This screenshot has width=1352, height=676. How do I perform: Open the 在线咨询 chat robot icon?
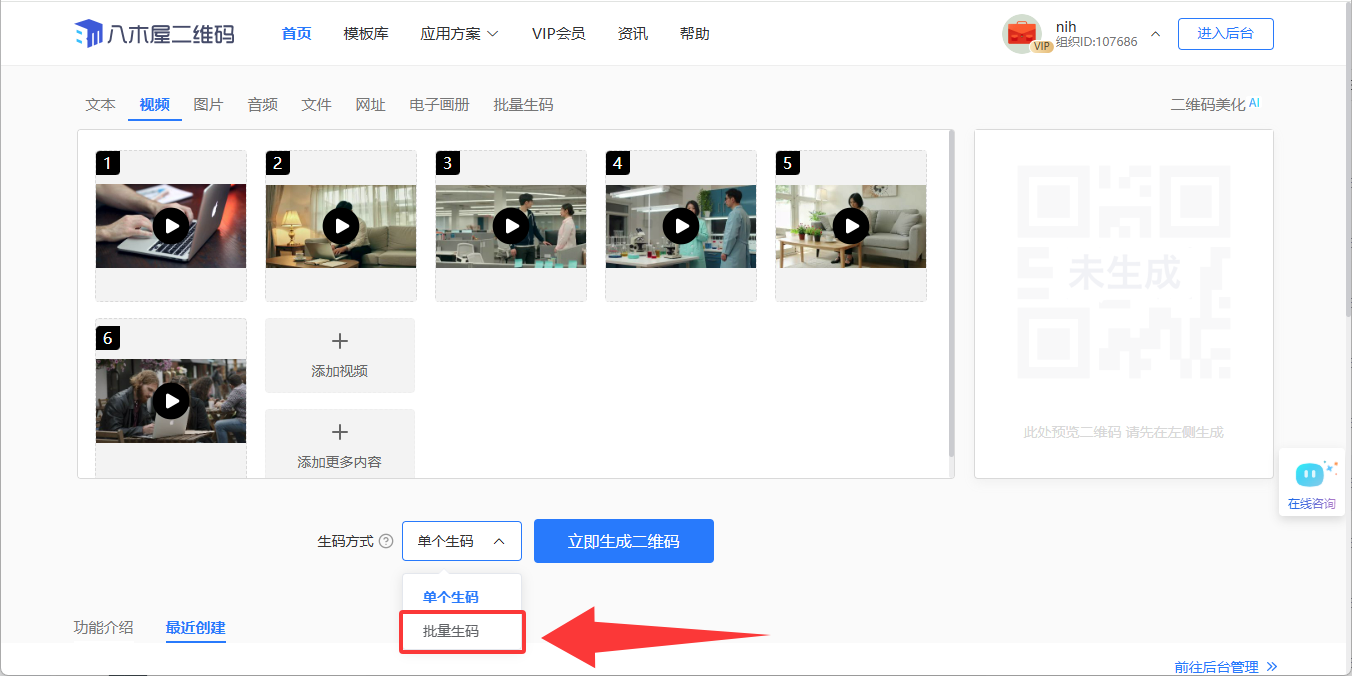tap(1310, 474)
